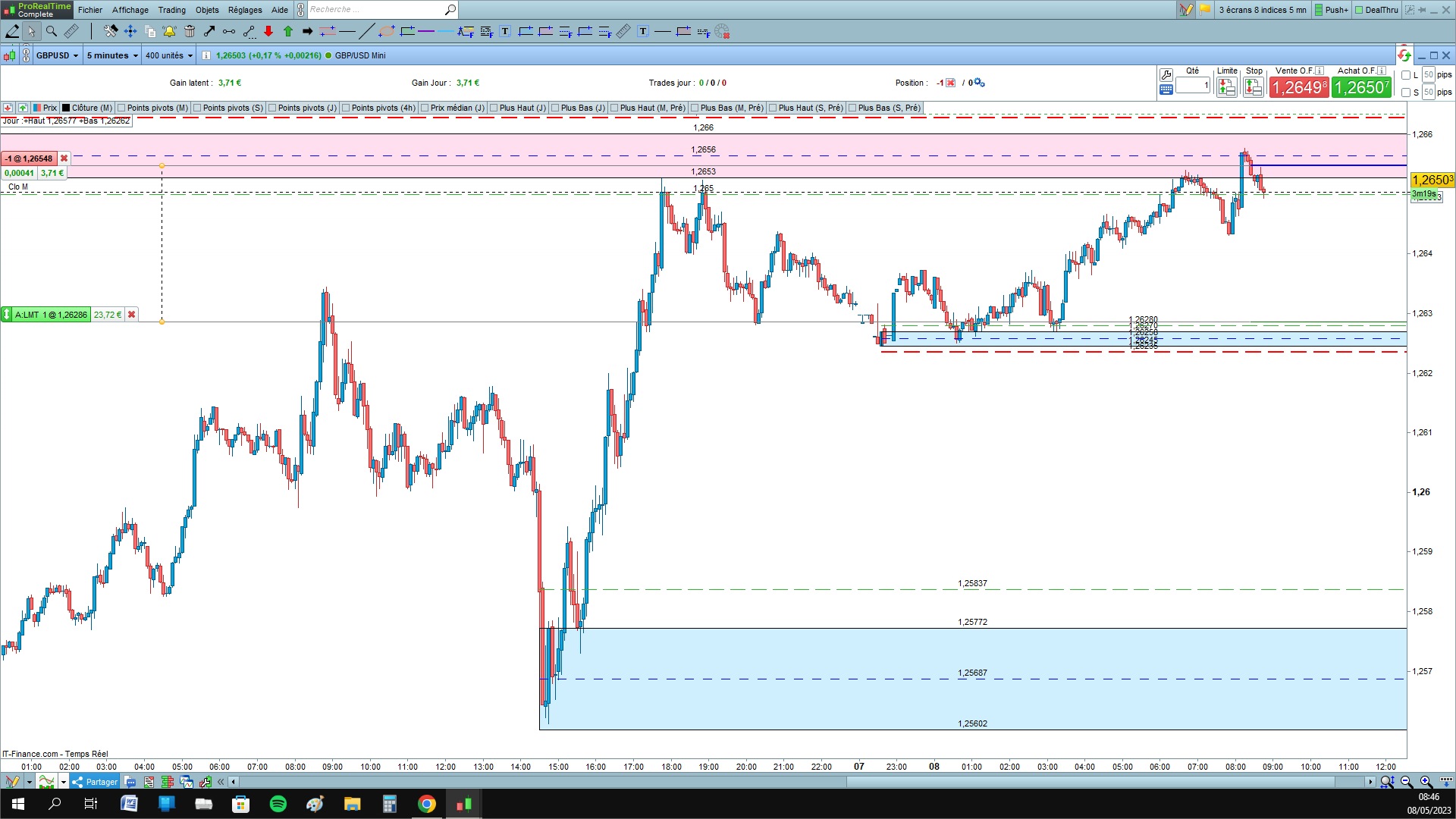The height and width of the screenshot is (819, 1456).
Task: Click the Recherche search field
Action: (x=375, y=10)
